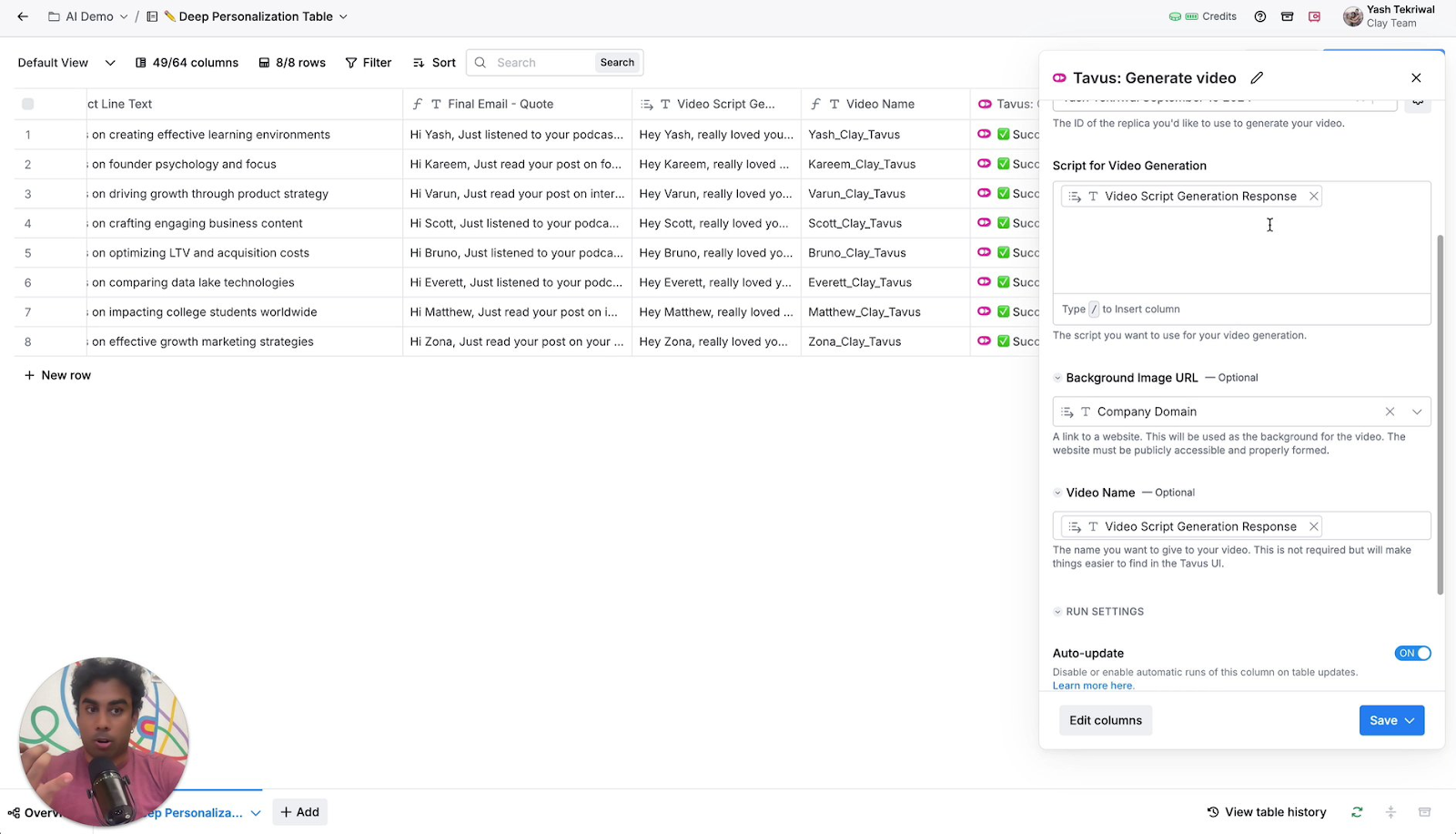This screenshot has height=834, width=1456.
Task: Open the help question mark icon
Action: tap(1260, 16)
